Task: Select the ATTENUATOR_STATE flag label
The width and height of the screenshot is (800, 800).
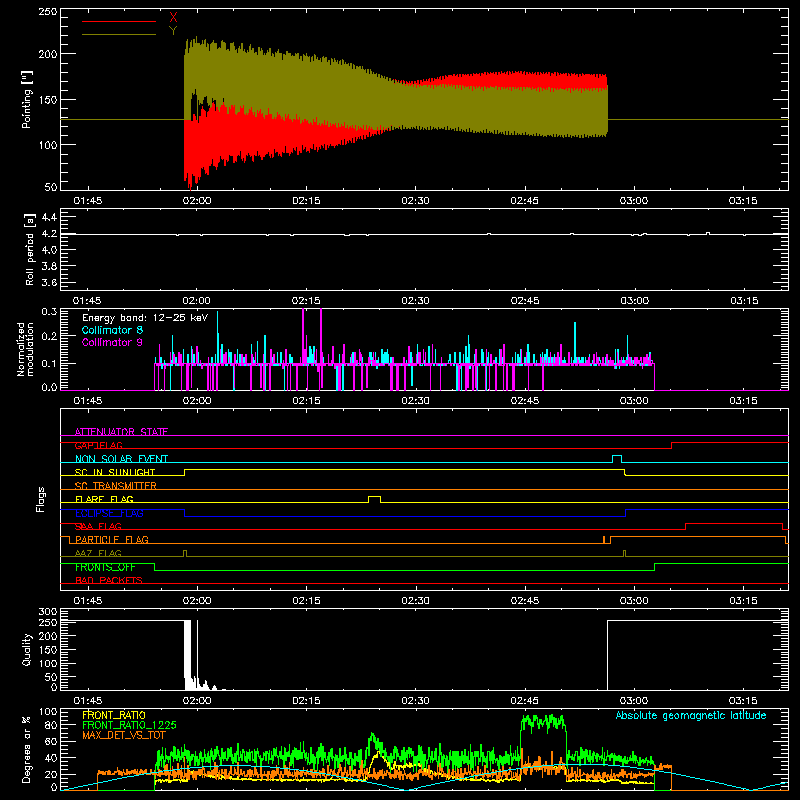Action: (121, 432)
